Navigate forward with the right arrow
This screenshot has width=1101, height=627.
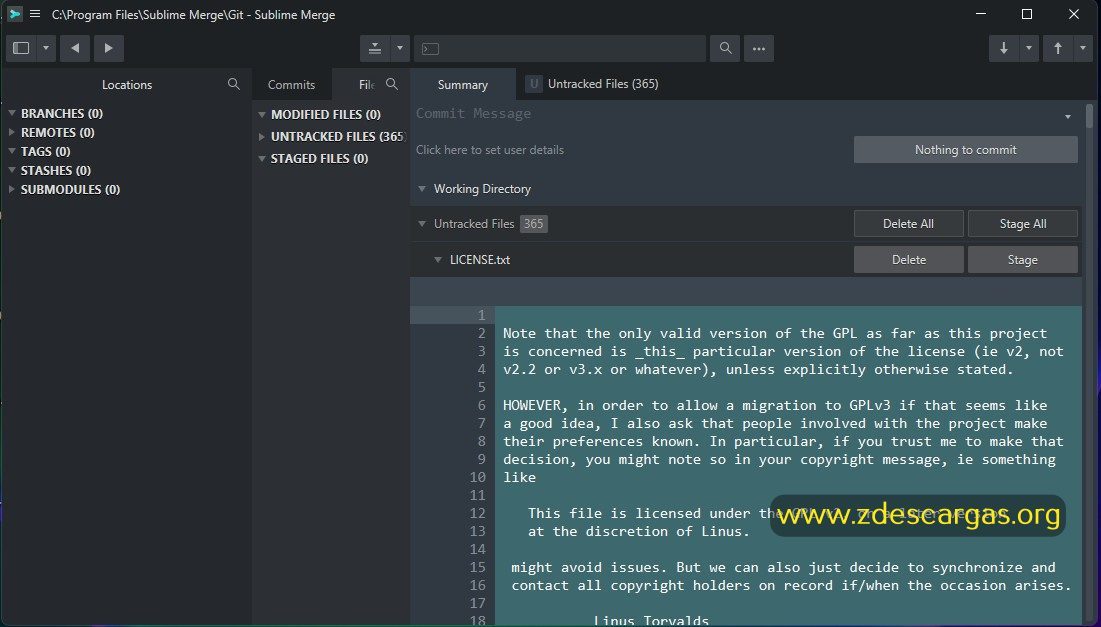(x=109, y=48)
